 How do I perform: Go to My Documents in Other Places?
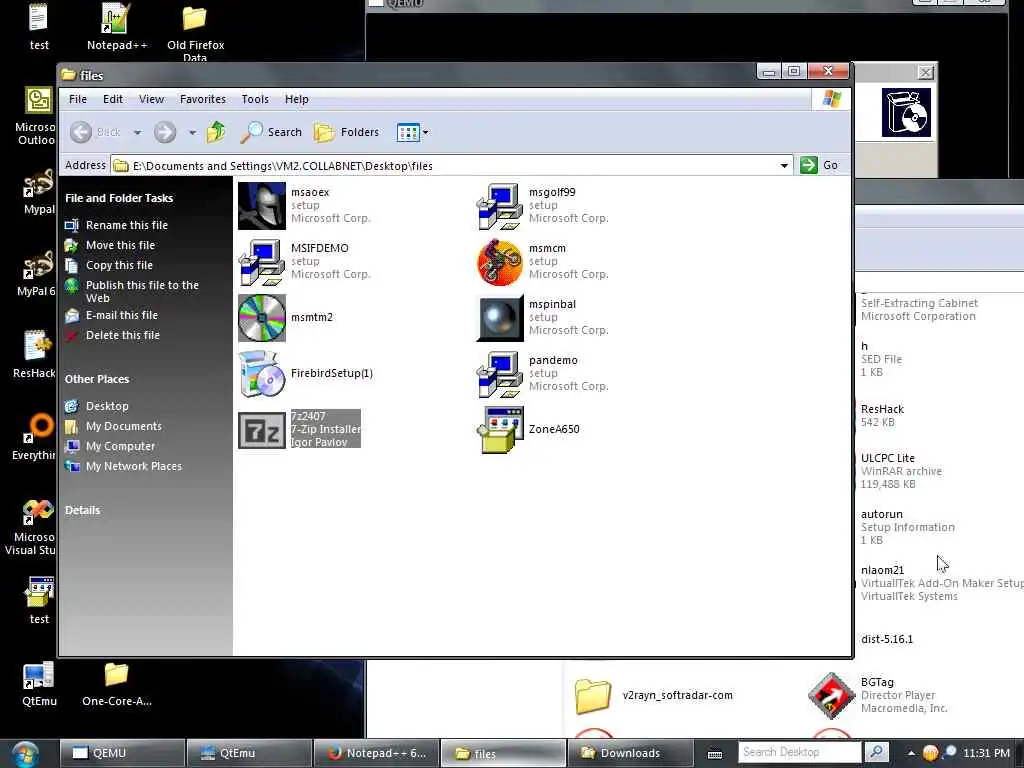coord(123,426)
